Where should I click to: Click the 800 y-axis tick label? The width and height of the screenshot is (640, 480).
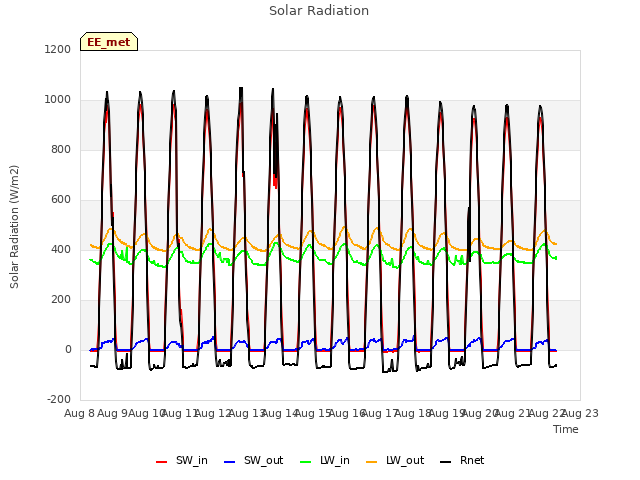point(61,150)
